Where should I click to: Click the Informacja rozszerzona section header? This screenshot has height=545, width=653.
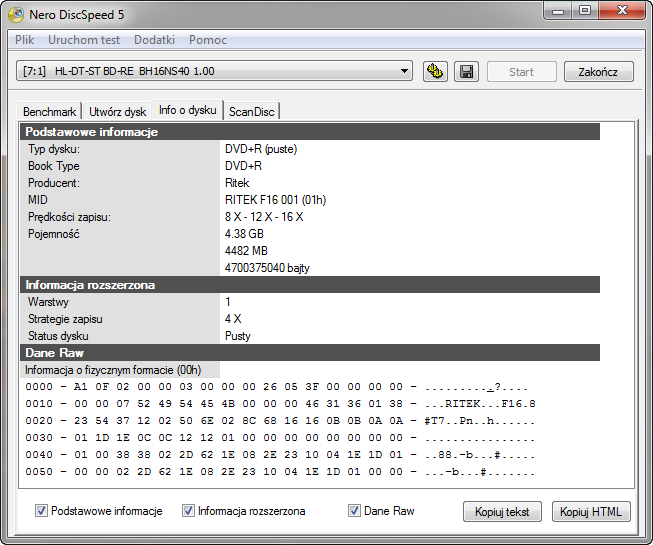(310, 285)
